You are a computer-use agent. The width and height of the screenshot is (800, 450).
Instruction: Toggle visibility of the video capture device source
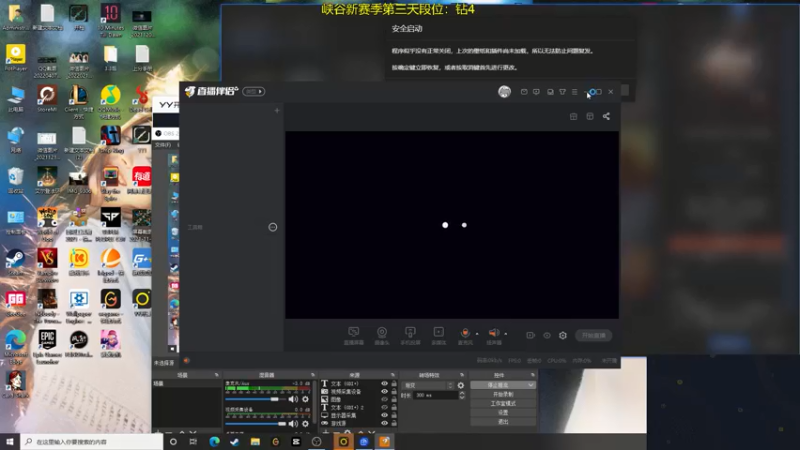click(384, 391)
